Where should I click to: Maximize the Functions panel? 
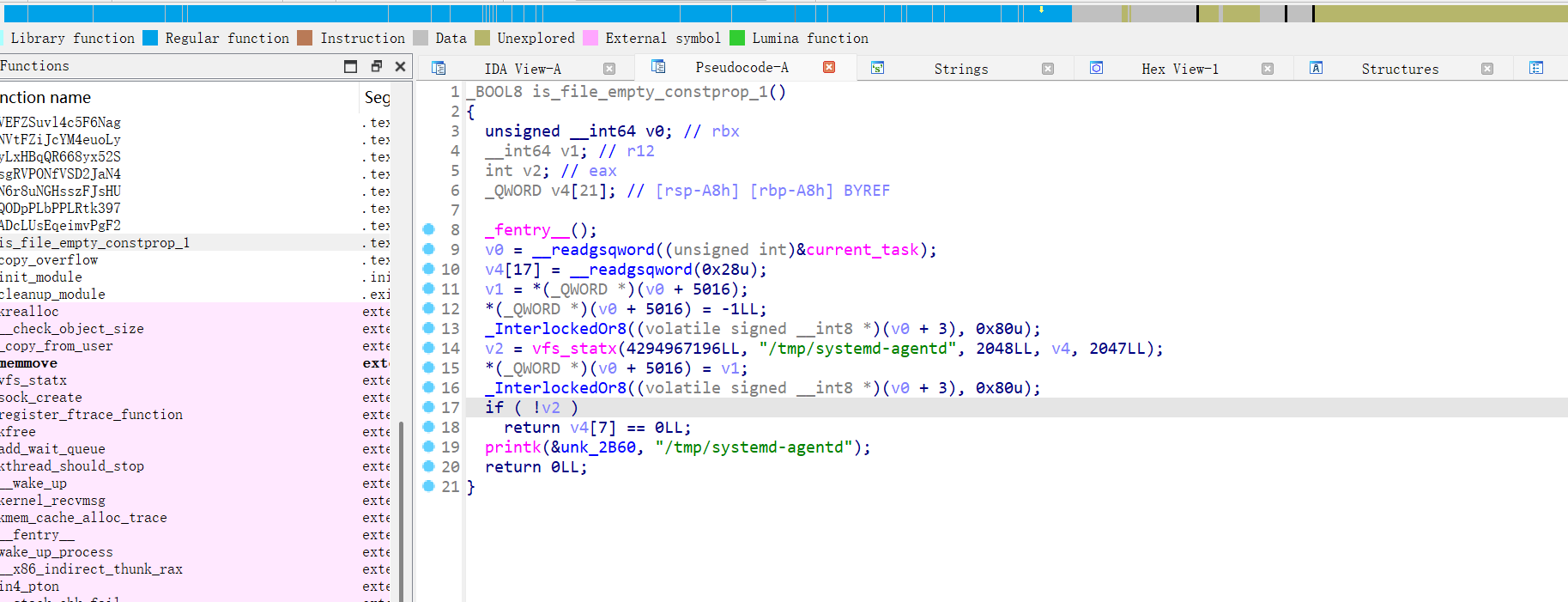pos(350,66)
